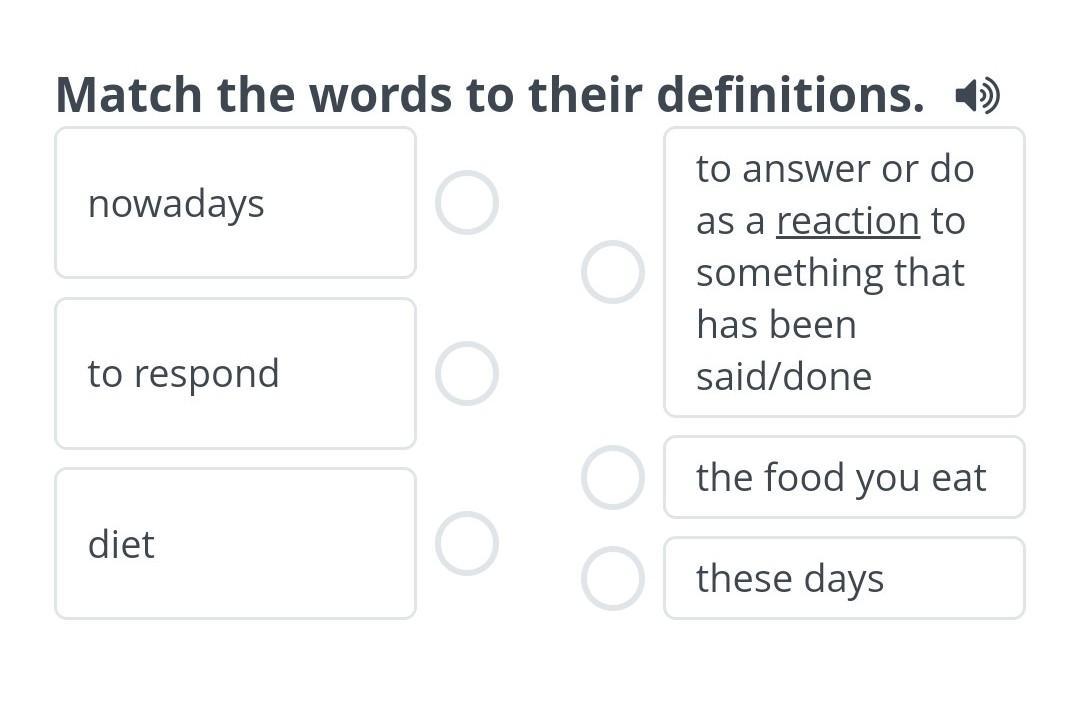Open the underlined 'reaction' link

[x=848, y=222]
